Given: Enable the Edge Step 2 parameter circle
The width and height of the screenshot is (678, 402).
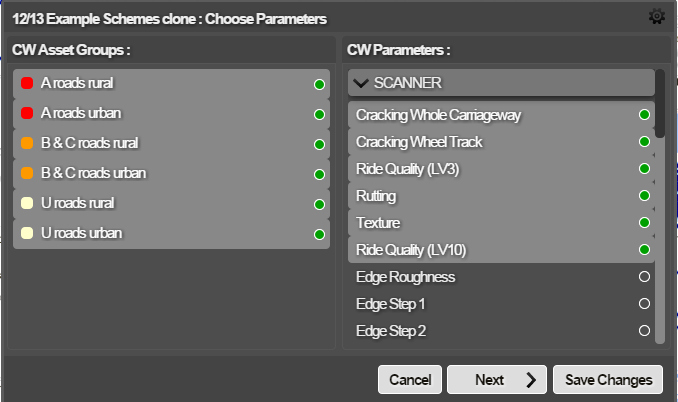Looking at the screenshot, I should point(644,331).
